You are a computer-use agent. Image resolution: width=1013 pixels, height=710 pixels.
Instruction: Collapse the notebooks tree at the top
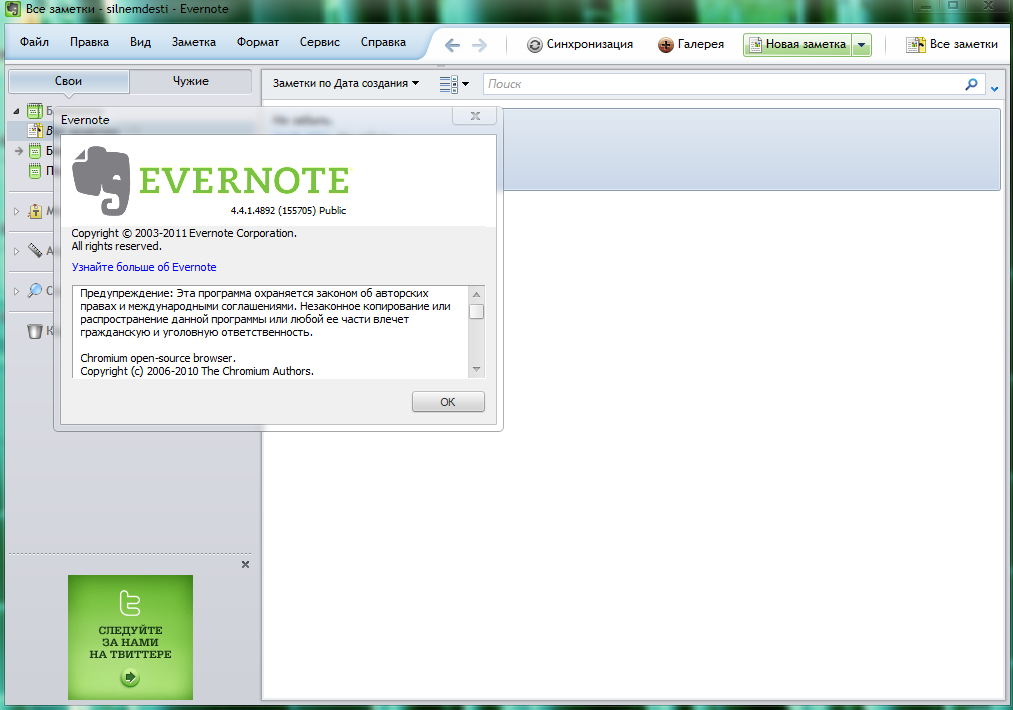pyautogui.click(x=16, y=110)
